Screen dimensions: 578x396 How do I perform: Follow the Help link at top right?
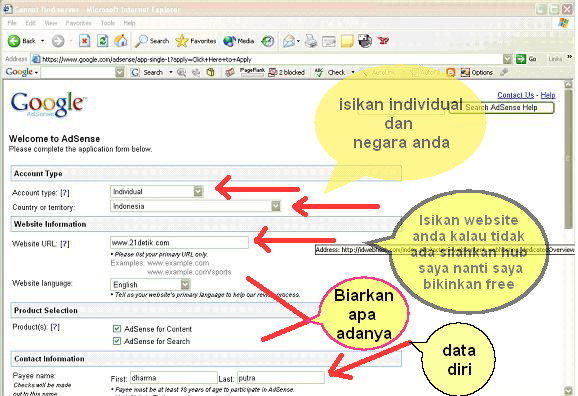click(x=548, y=95)
